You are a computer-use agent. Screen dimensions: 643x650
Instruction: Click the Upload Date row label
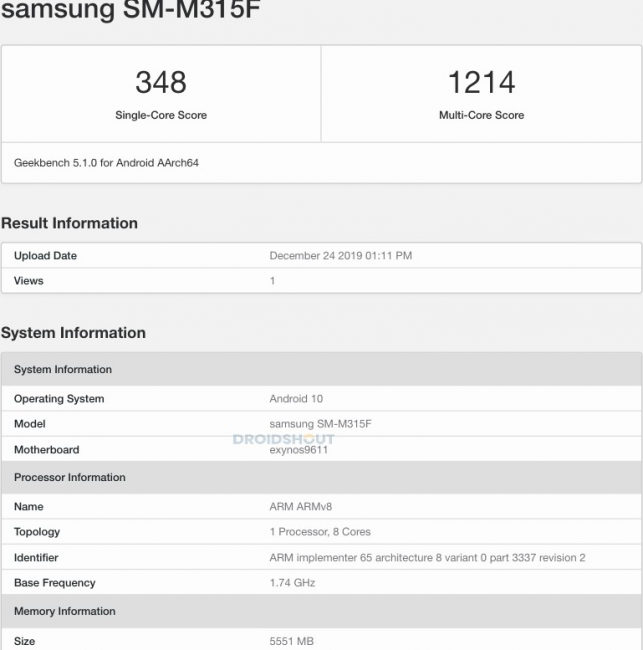click(x=45, y=256)
